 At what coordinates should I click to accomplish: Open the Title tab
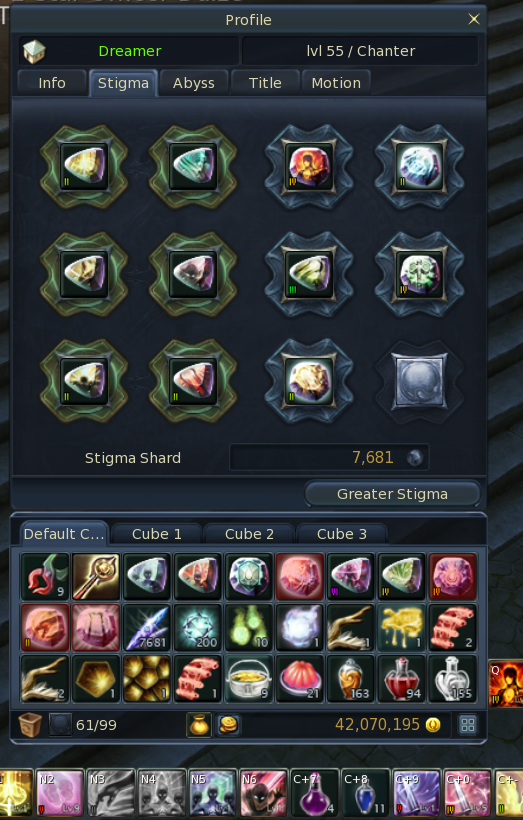click(x=265, y=83)
